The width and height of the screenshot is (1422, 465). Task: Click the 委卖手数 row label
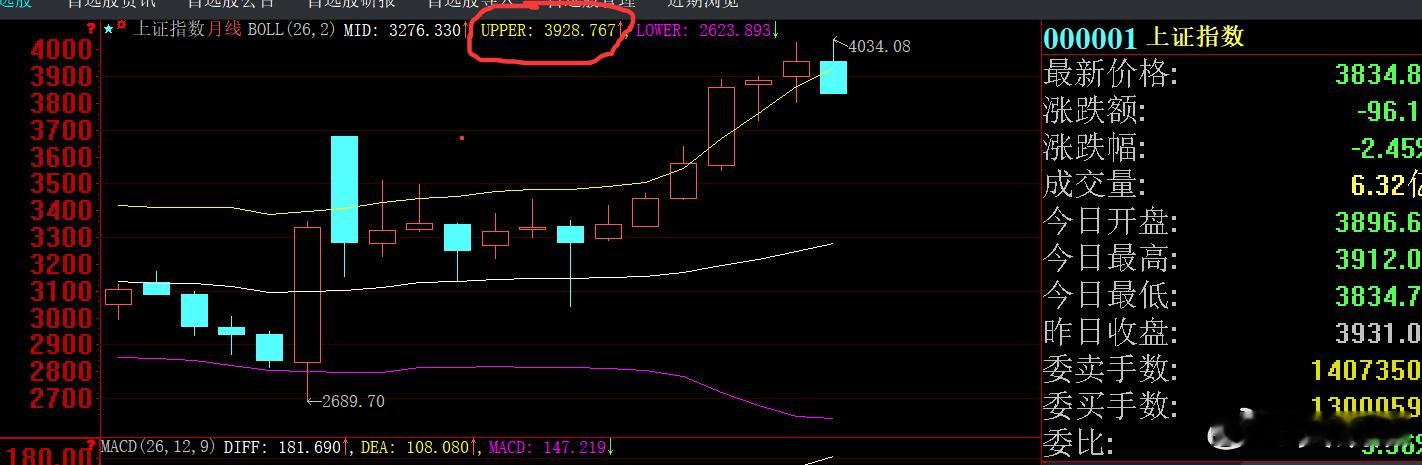coord(1110,370)
